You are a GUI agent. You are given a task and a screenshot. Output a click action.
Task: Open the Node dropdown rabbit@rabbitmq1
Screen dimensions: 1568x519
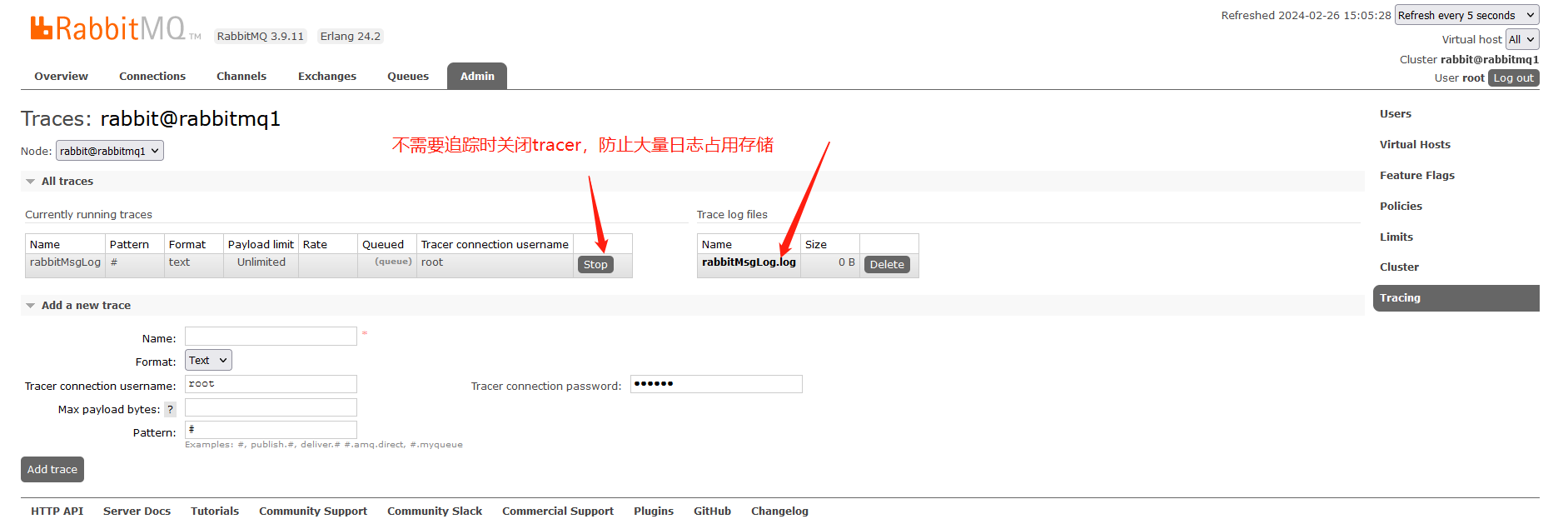tap(110, 151)
